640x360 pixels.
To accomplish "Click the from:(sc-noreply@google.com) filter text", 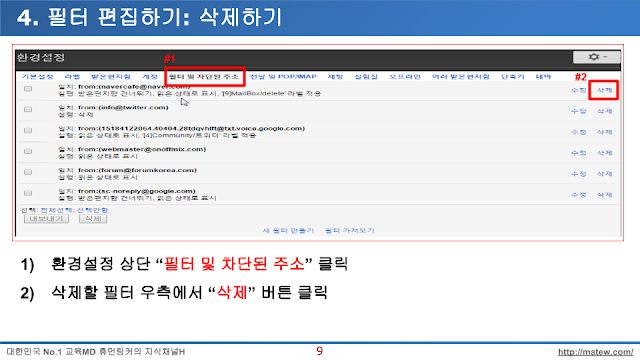I will (137, 191).
